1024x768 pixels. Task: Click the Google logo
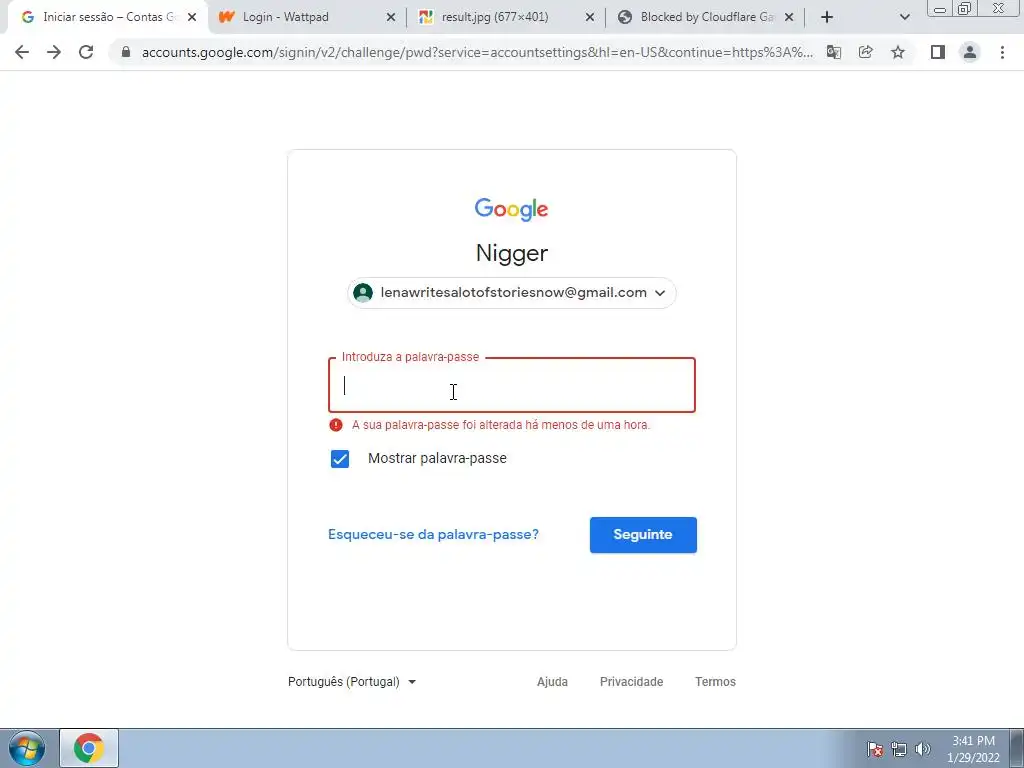pos(511,209)
